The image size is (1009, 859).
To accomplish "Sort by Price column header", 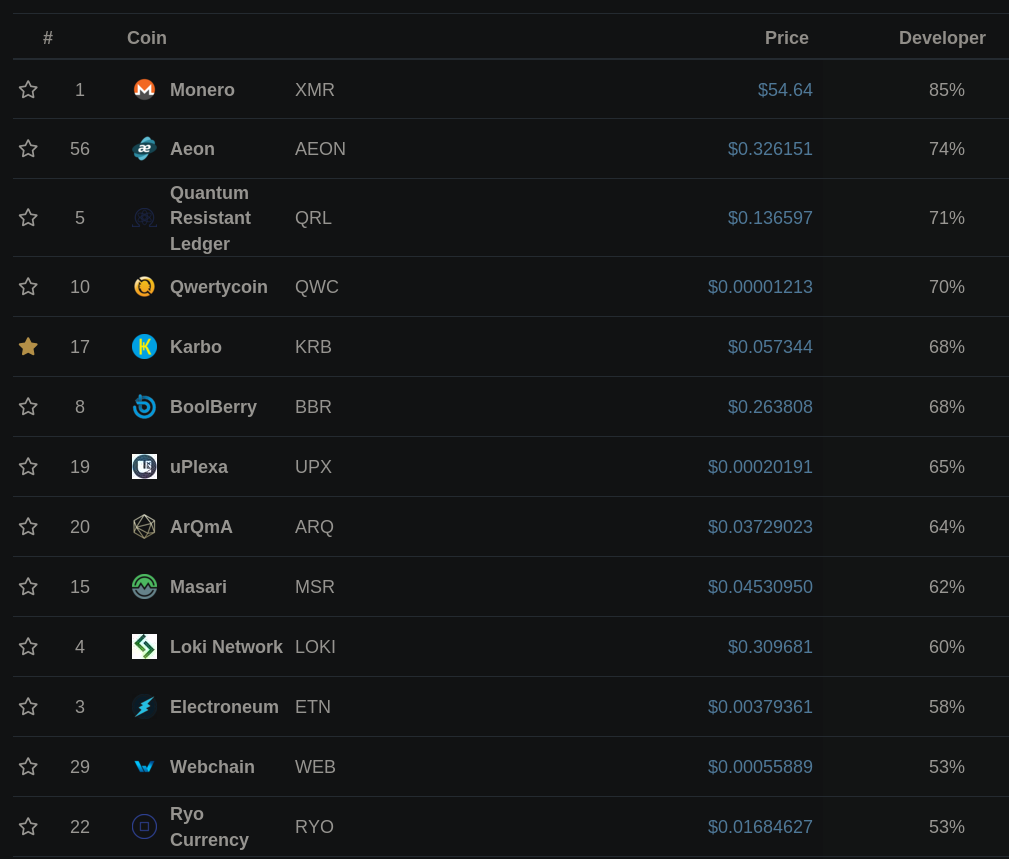I will (786, 38).
